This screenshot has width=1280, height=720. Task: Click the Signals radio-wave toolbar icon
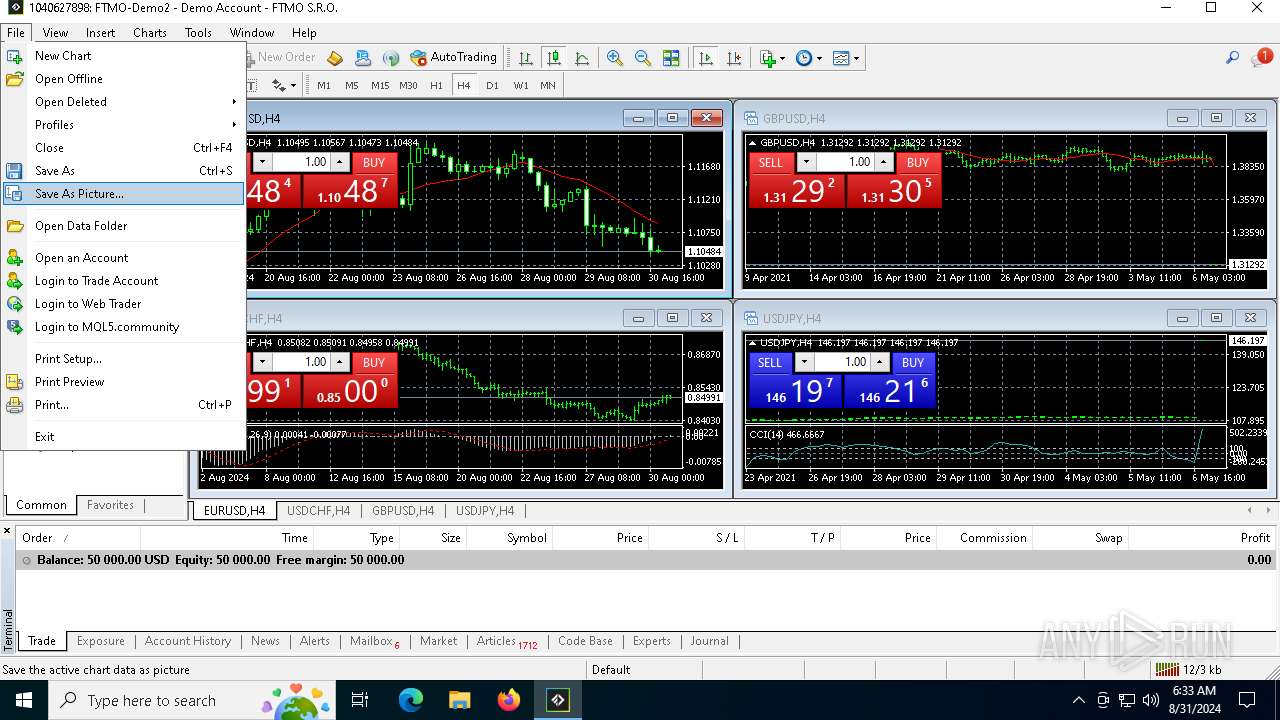pos(391,58)
